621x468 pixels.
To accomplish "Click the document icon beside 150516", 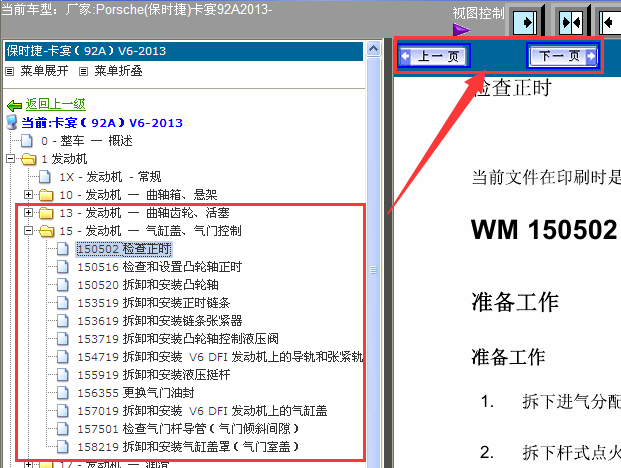I will click(63, 267).
